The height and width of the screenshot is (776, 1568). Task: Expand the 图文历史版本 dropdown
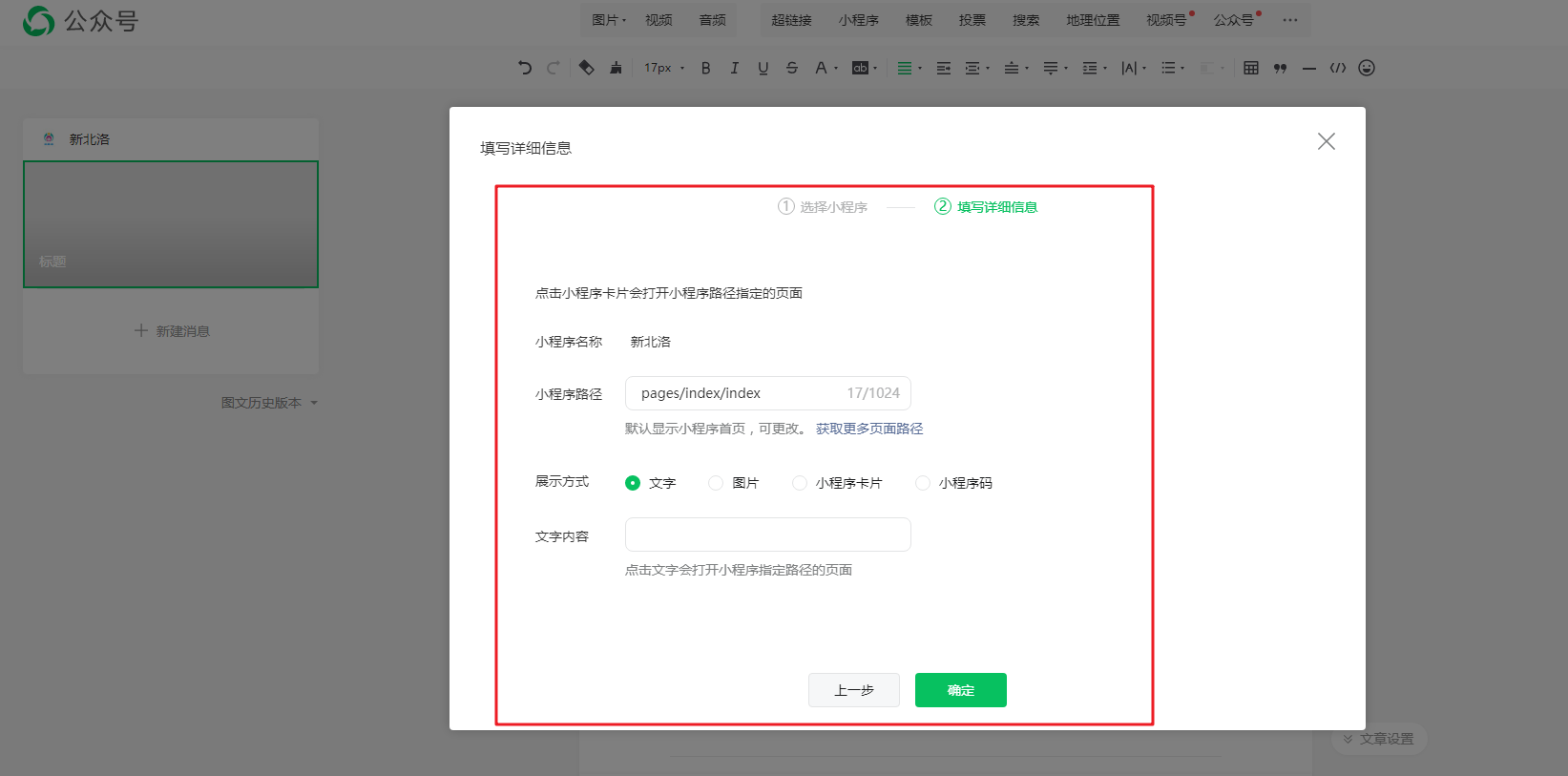point(269,403)
